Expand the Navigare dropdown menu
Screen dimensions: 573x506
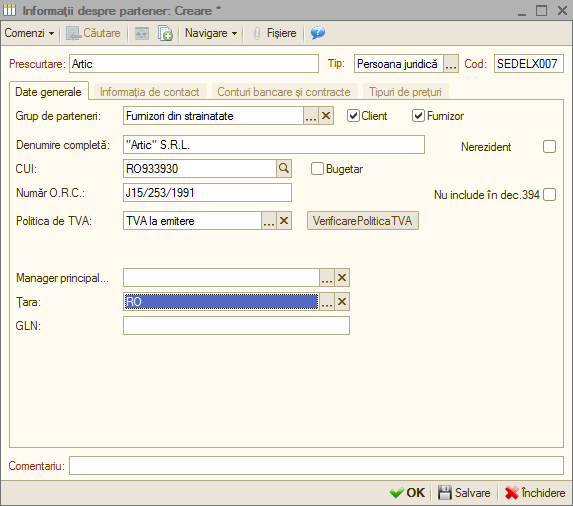(211, 33)
